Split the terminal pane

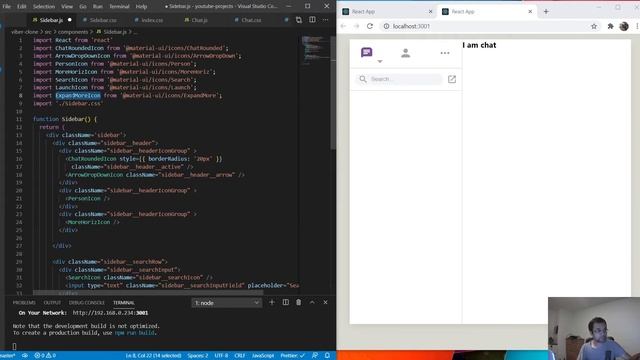pos(286,302)
